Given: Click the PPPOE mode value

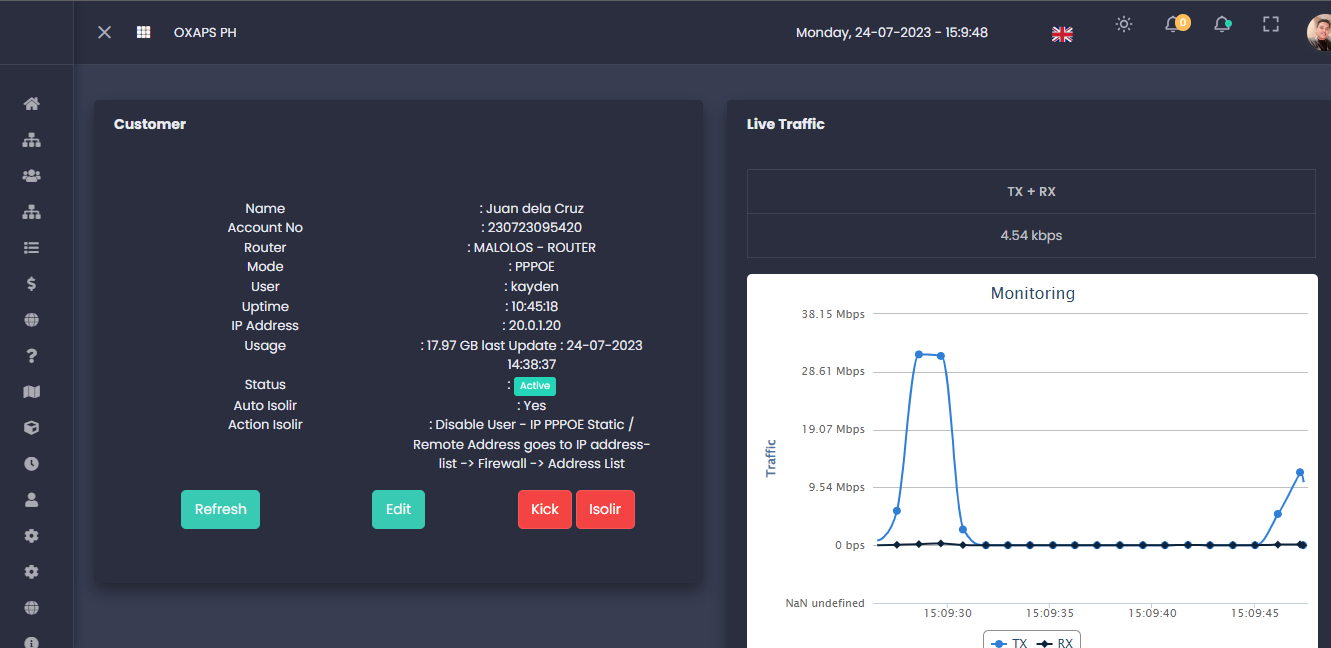Looking at the screenshot, I should [x=535, y=267].
